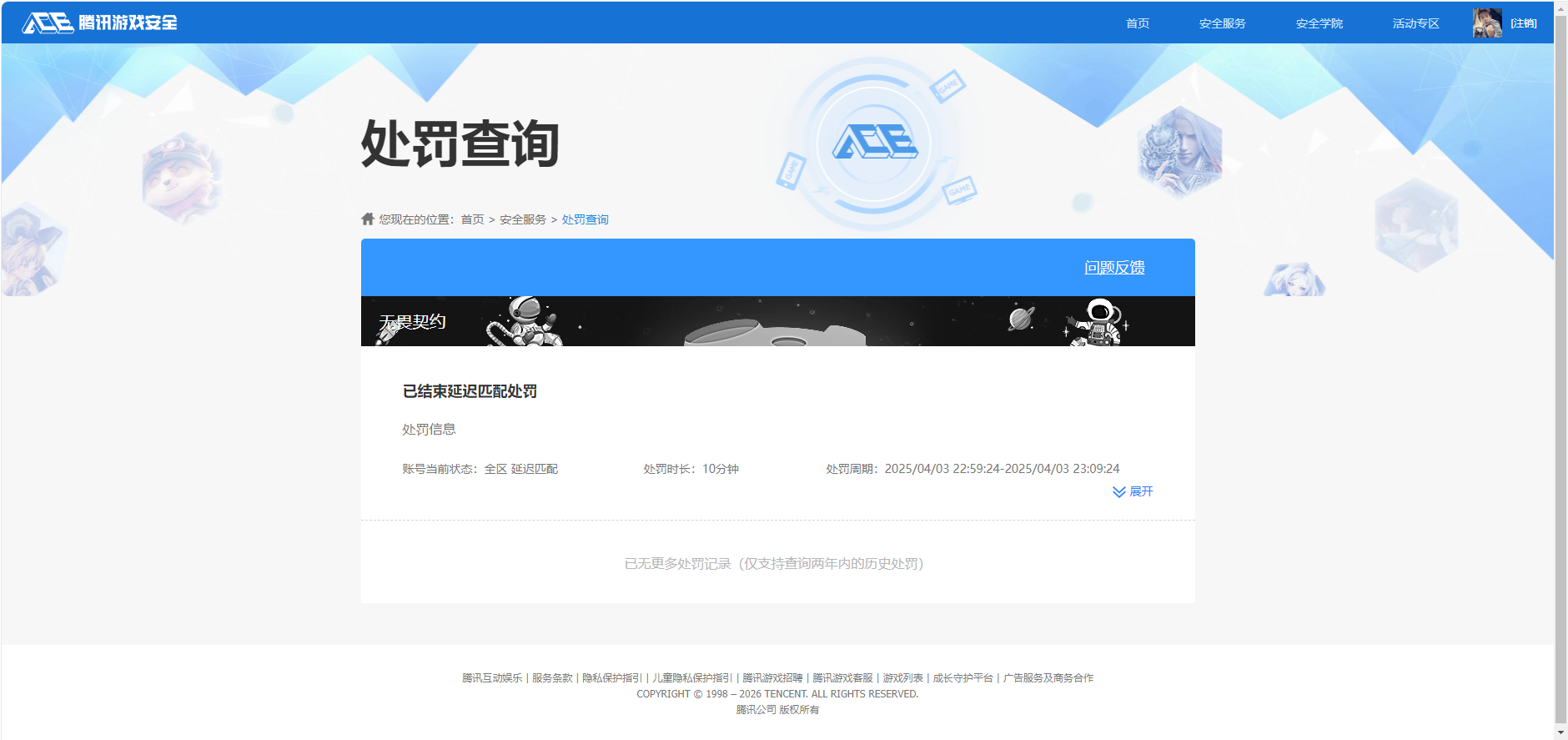Expand the punishment details with 展开

1140,492
